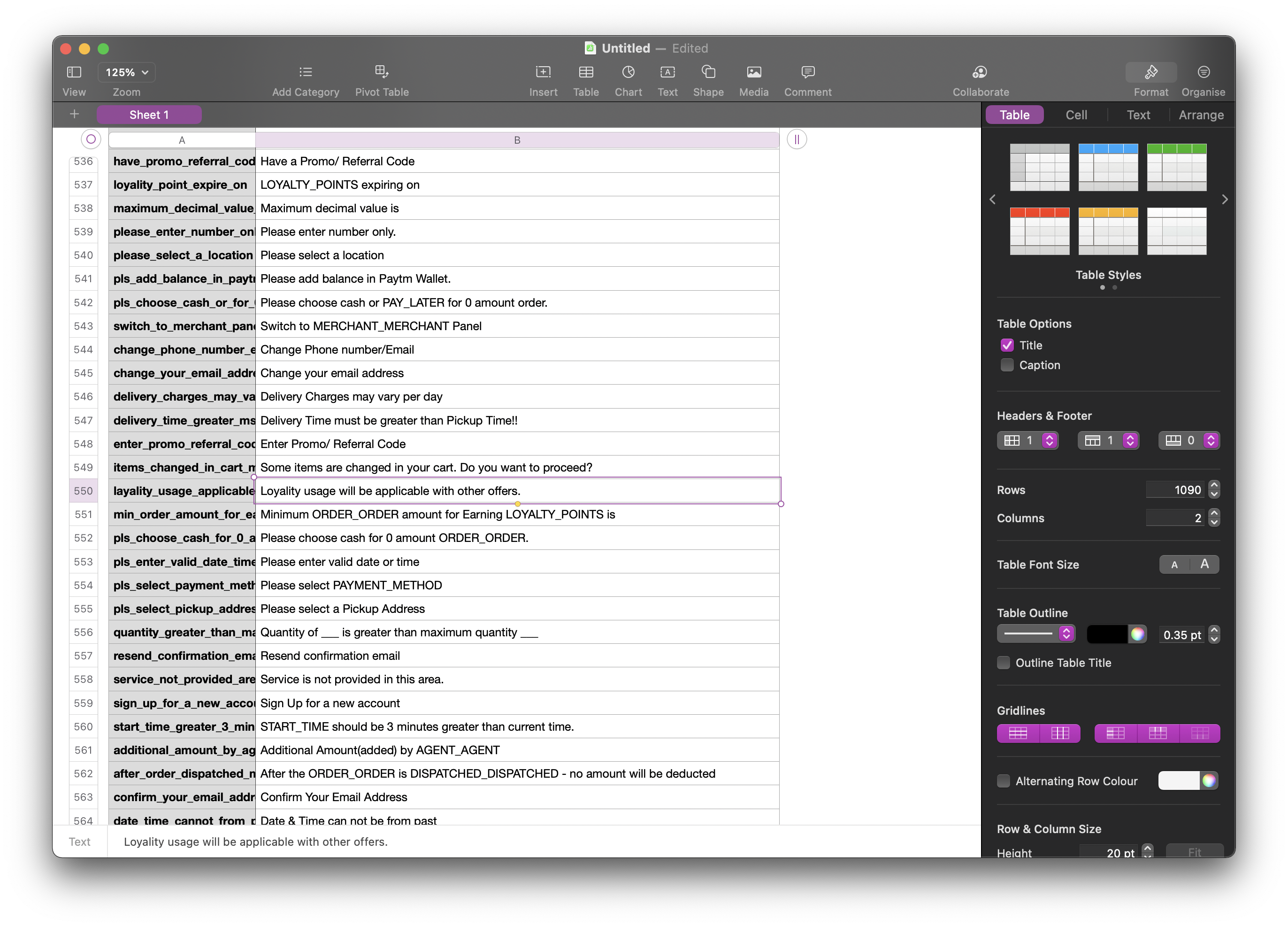The height and width of the screenshot is (927, 1288).
Task: Open the header columns count popup
Action: tap(1027, 441)
